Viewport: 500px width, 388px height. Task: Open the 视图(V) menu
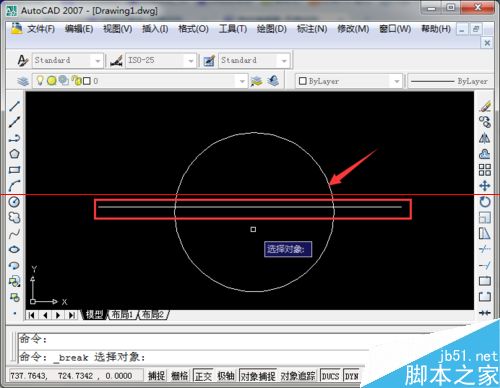(x=118, y=29)
